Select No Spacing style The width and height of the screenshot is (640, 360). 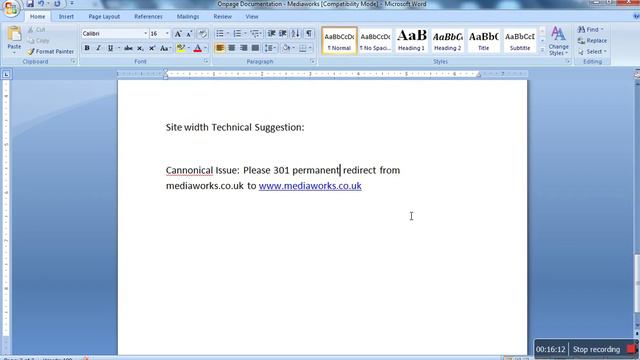pos(375,41)
